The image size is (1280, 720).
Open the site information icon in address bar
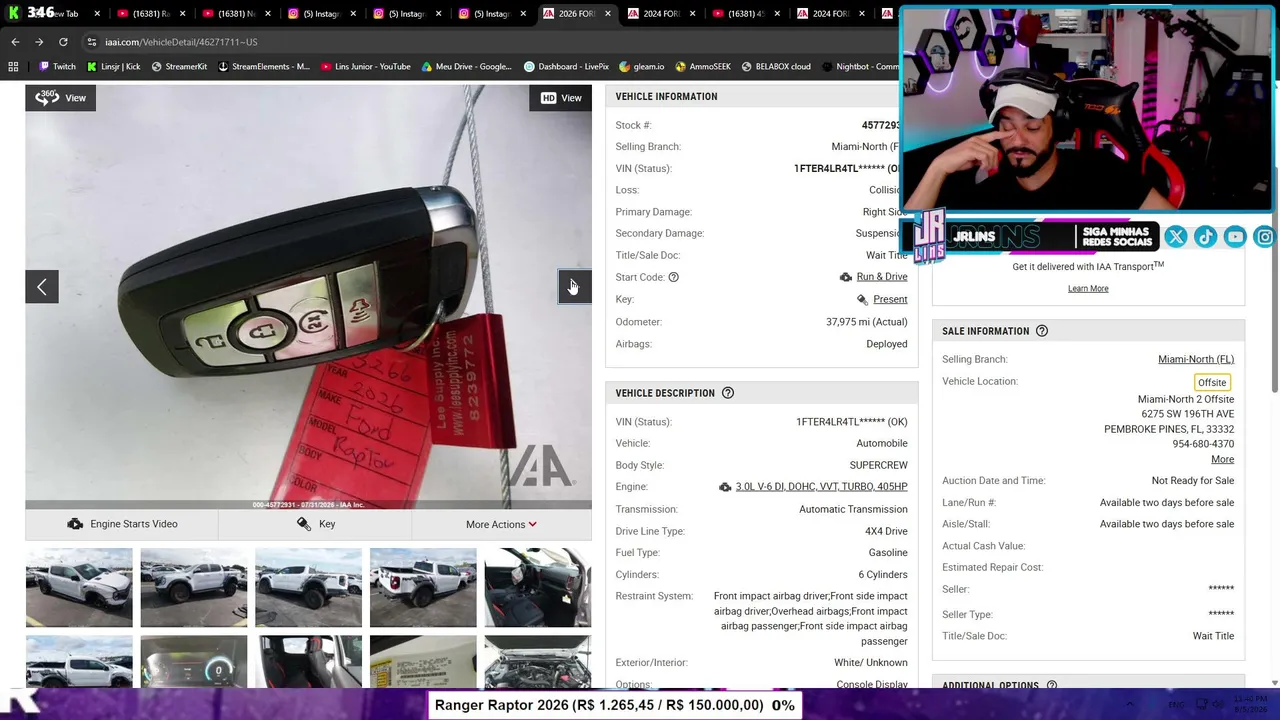tap(91, 42)
